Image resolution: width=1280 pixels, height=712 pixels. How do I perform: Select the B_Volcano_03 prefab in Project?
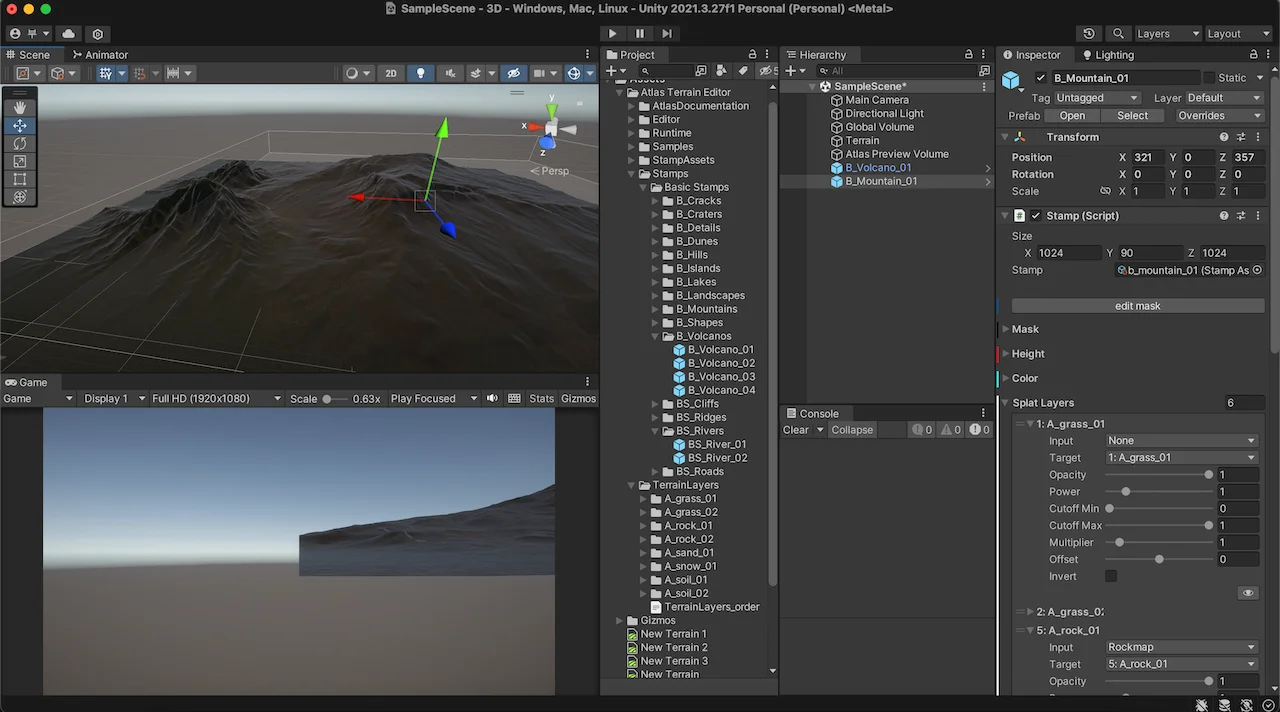(x=721, y=377)
